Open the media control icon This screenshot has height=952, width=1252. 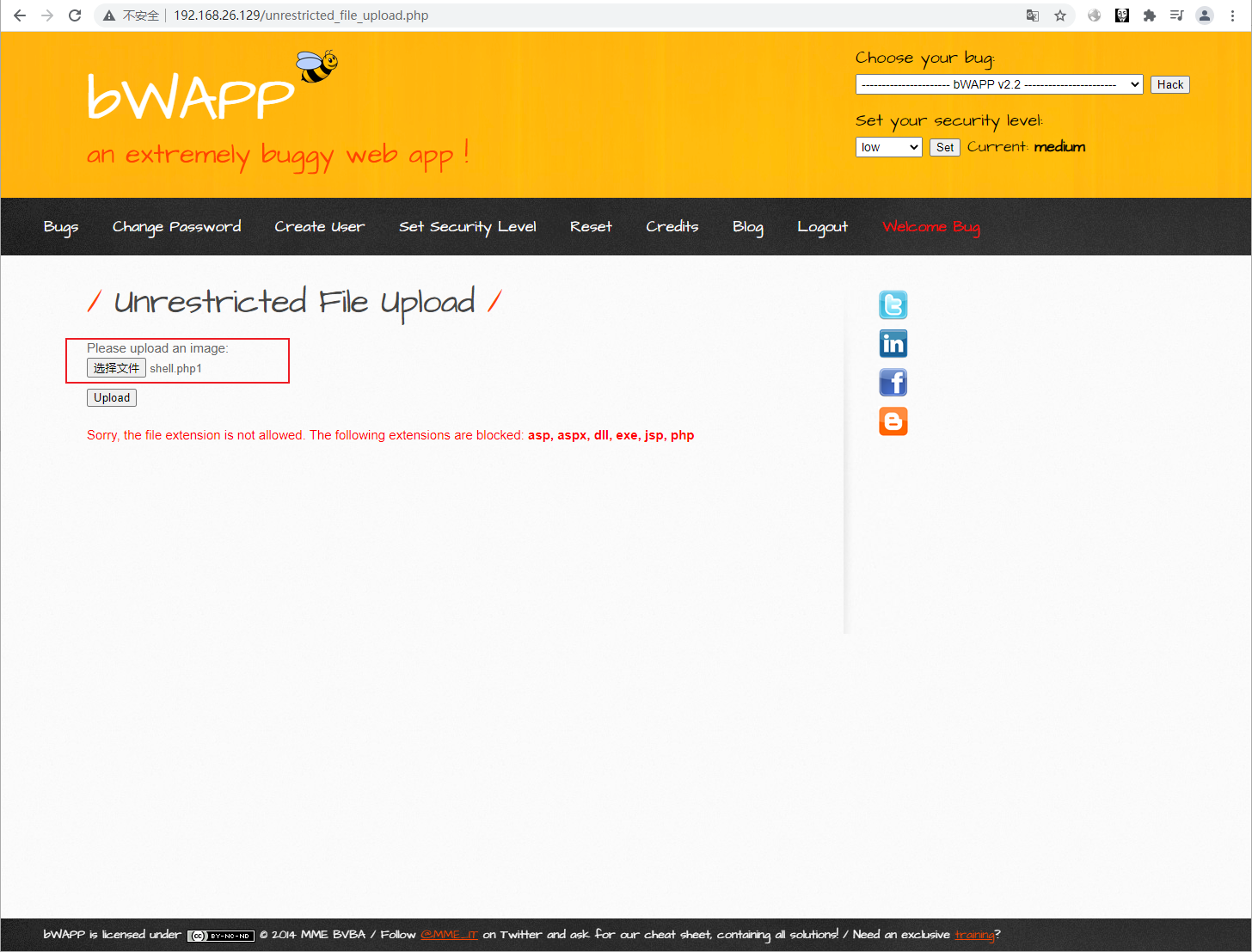1177,15
